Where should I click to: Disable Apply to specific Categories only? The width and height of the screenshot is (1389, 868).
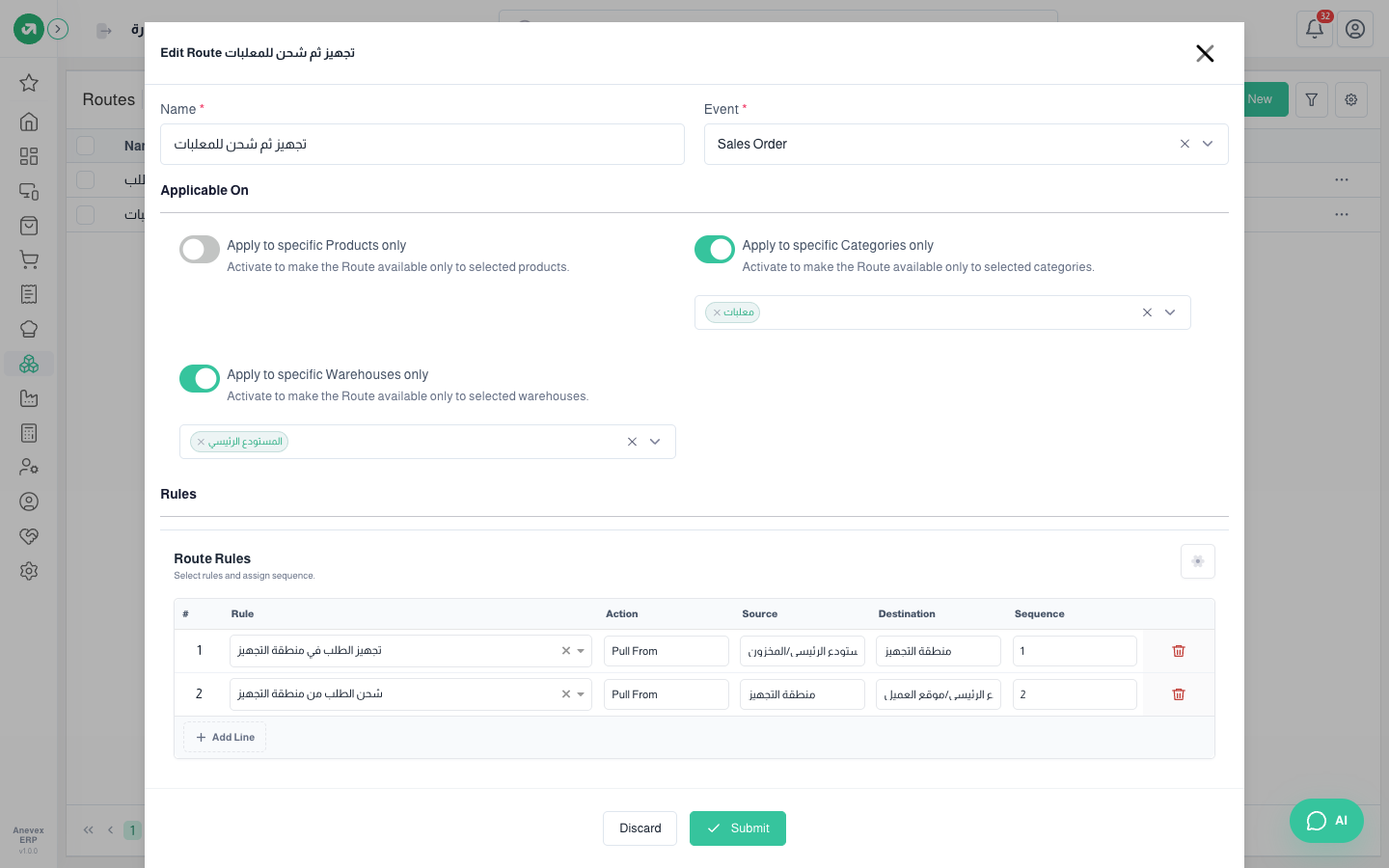pos(715,250)
